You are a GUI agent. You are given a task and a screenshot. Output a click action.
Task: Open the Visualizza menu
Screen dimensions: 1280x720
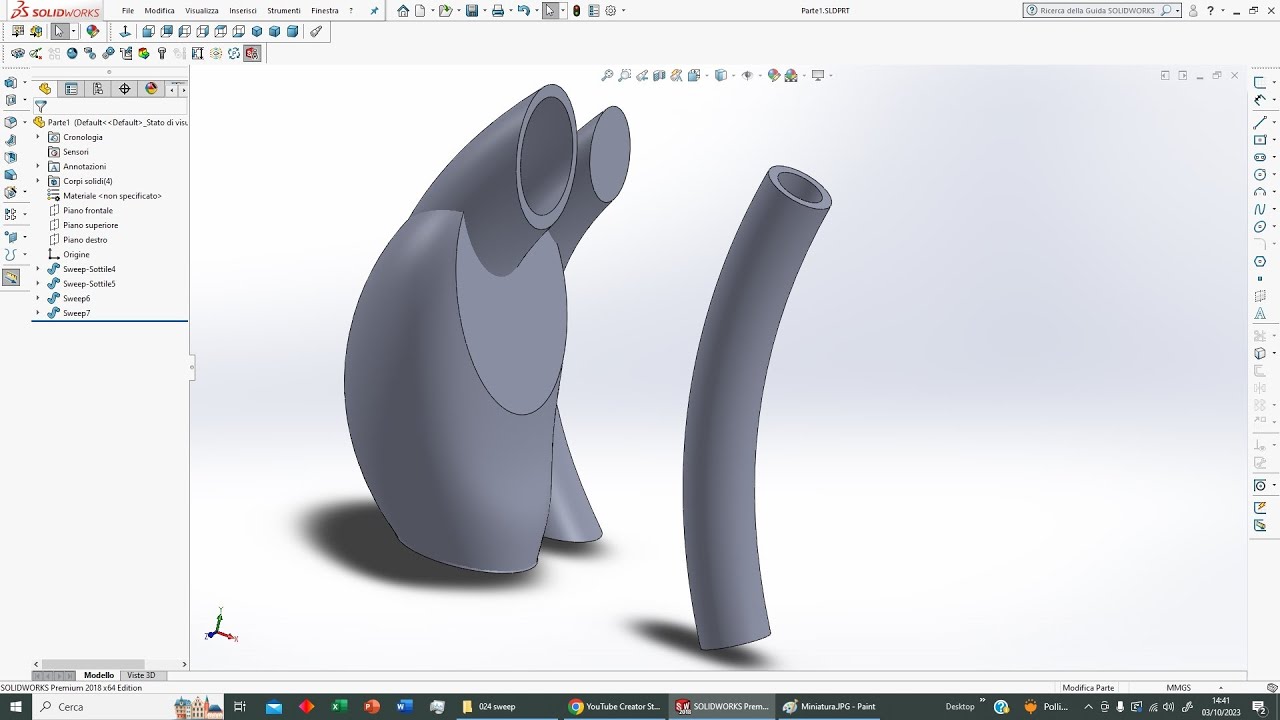(x=202, y=10)
